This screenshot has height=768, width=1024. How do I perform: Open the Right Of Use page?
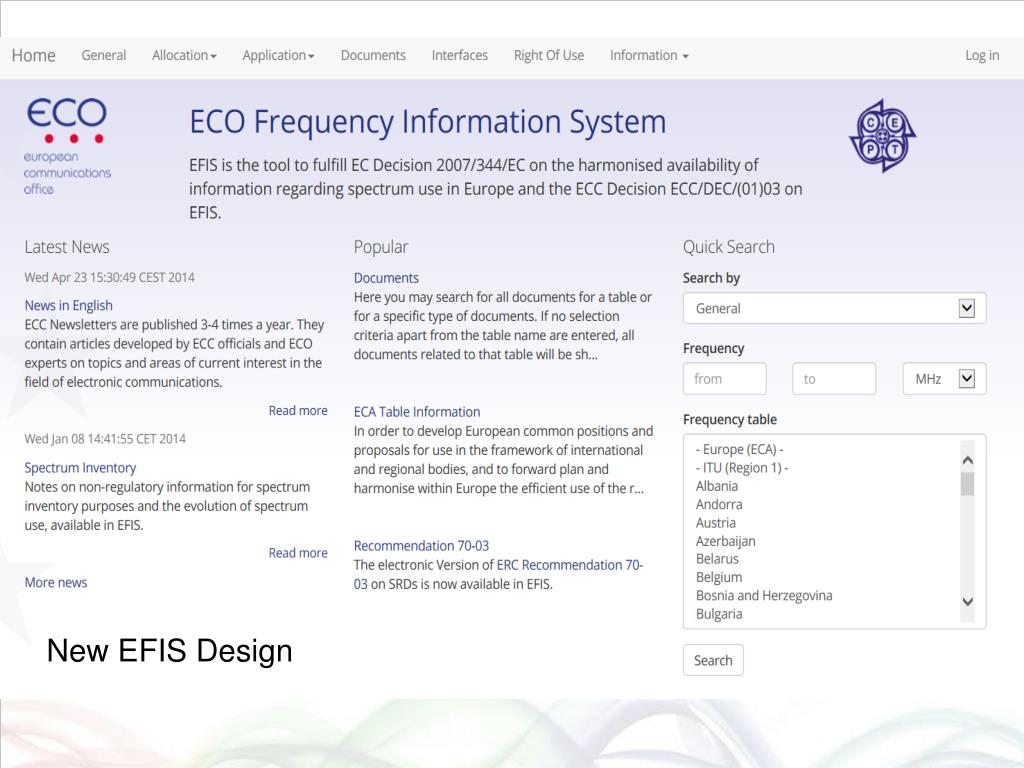(x=549, y=56)
